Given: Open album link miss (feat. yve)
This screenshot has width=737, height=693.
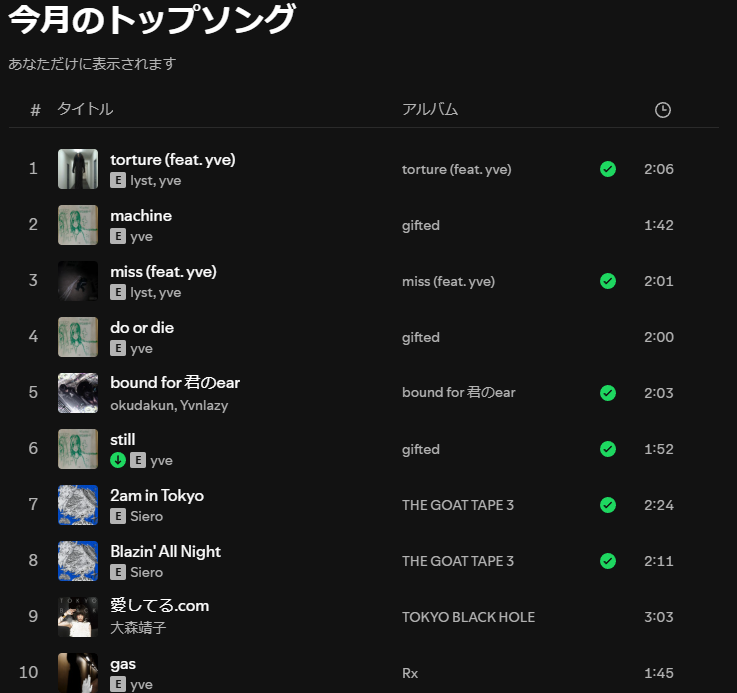Looking at the screenshot, I should pos(448,281).
